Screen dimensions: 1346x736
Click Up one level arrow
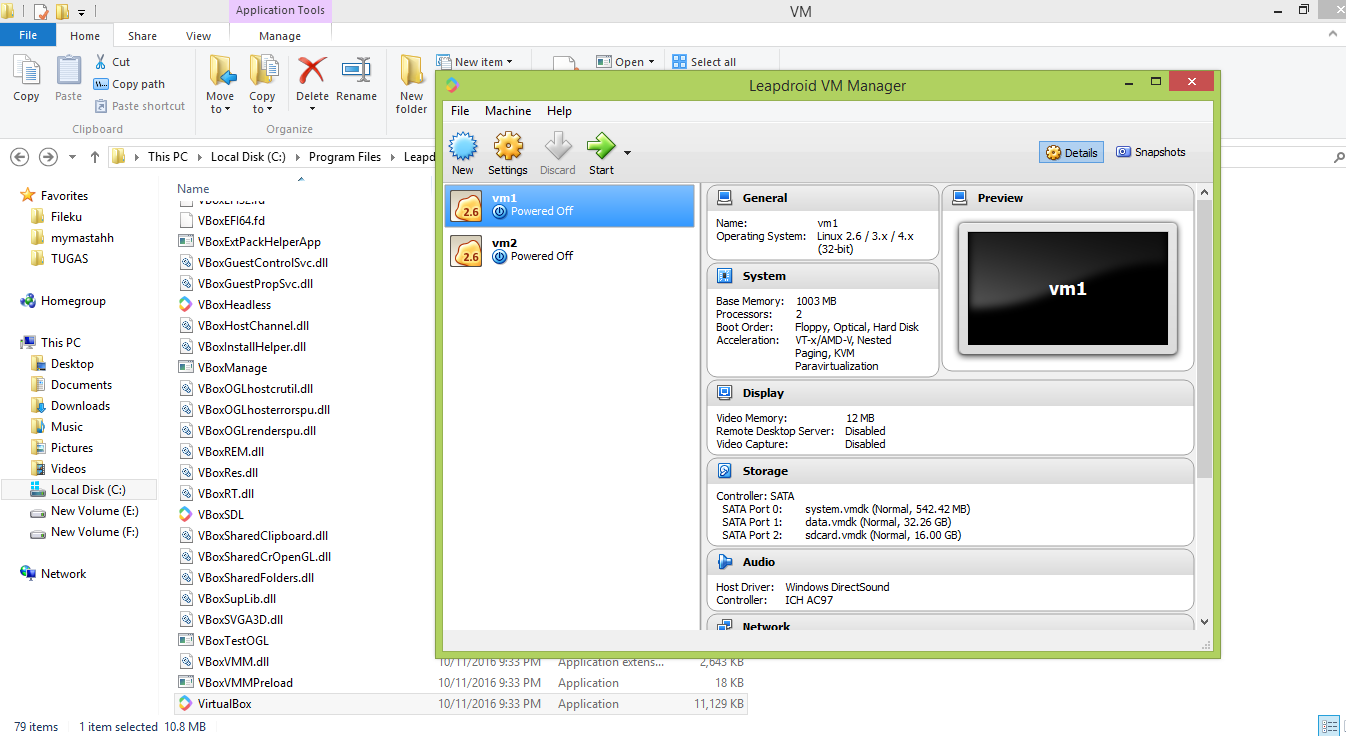pyautogui.click(x=95, y=157)
